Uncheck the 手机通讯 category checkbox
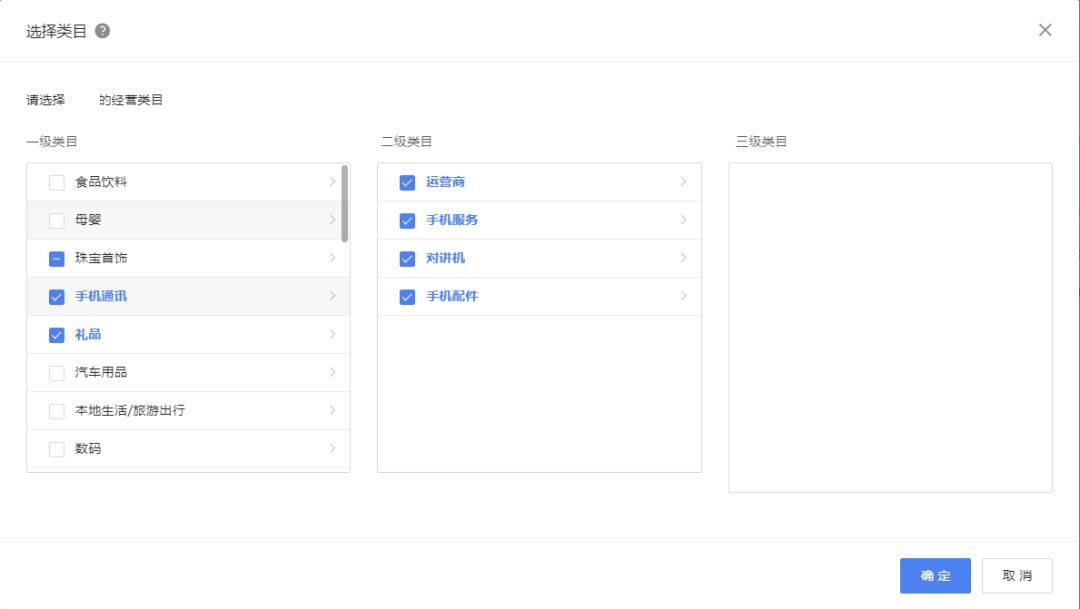Screen dimensions: 1080x609 [x=57, y=296]
